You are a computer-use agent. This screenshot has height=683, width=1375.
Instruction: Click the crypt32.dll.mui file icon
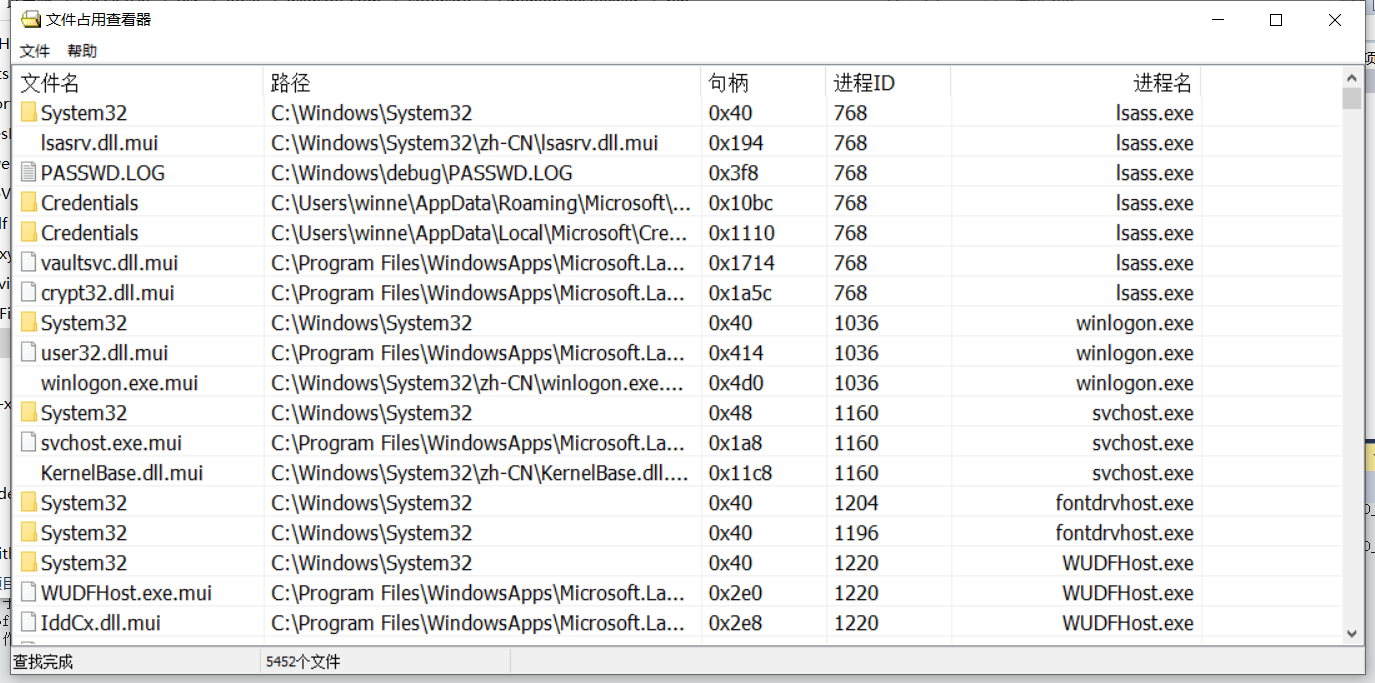29,293
